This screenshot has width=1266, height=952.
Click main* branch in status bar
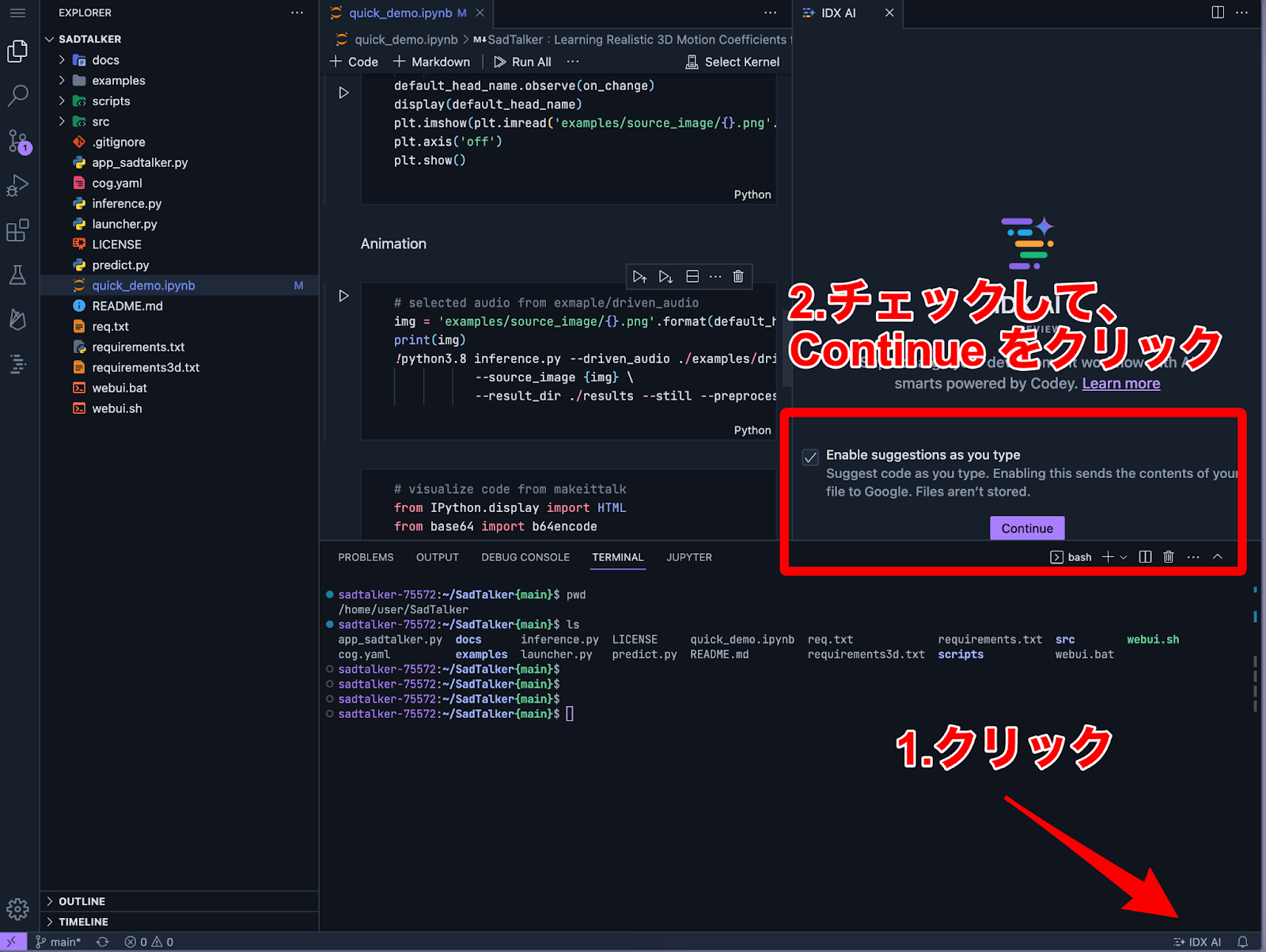tap(58, 942)
